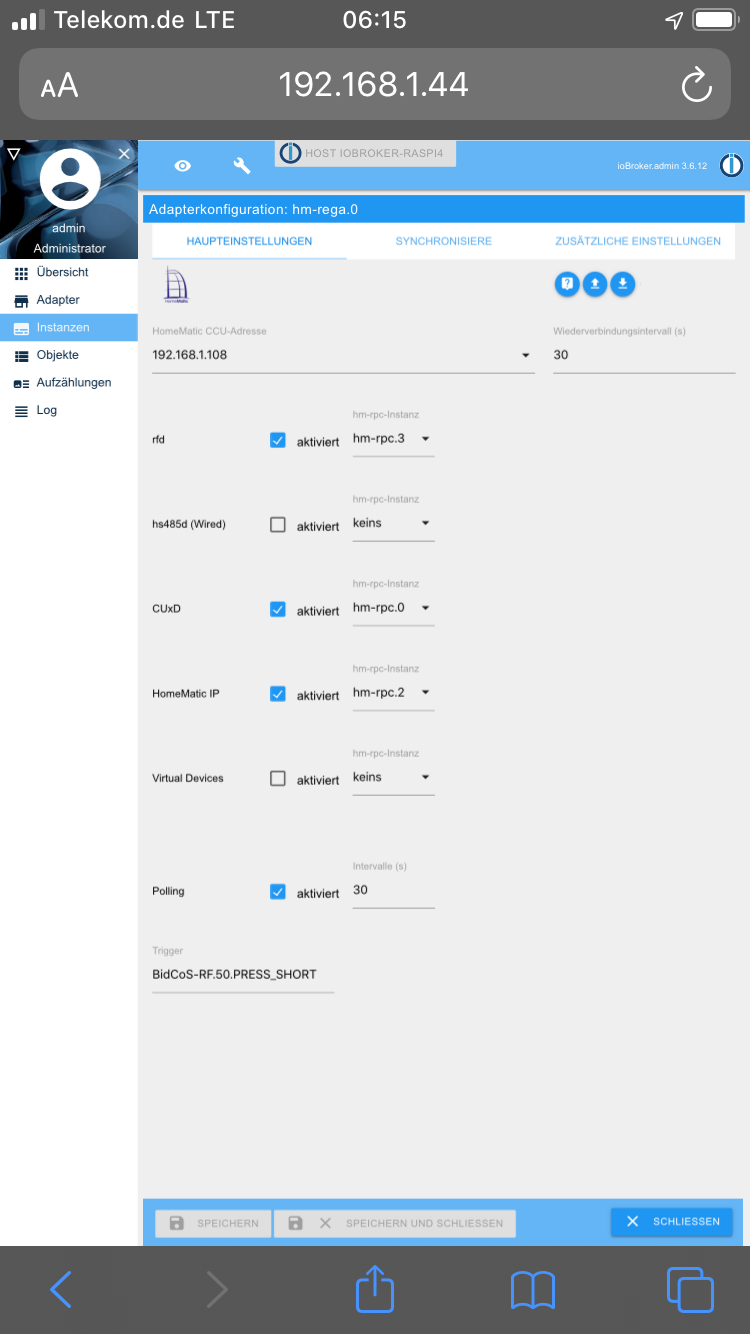750x1334 pixels.
Task: Switch to Haupteinstellungen tab
Action: point(249,241)
